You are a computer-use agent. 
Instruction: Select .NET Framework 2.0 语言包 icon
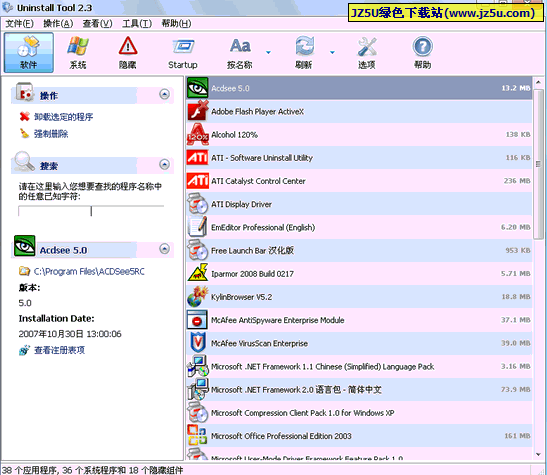click(x=197, y=389)
